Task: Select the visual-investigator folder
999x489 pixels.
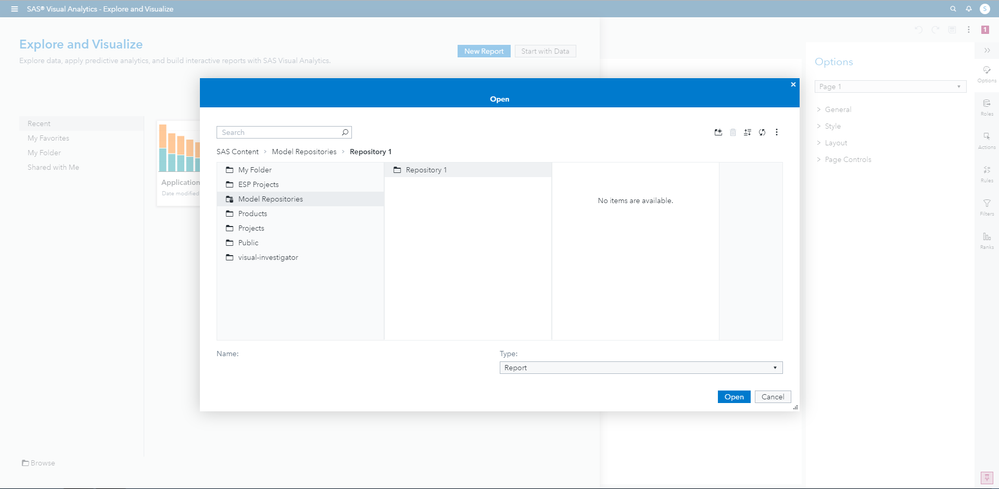Action: 300,257
